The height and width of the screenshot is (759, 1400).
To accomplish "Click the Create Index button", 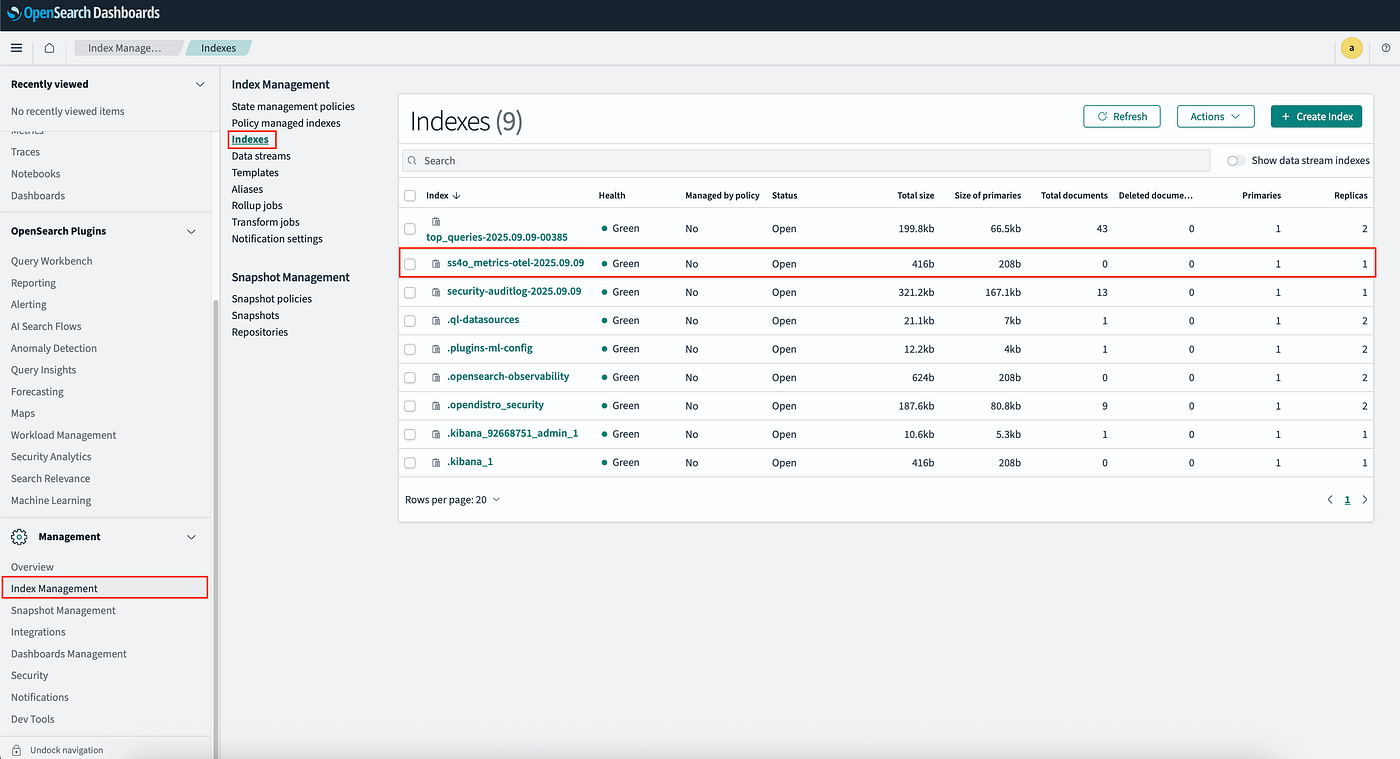I will click(1316, 116).
